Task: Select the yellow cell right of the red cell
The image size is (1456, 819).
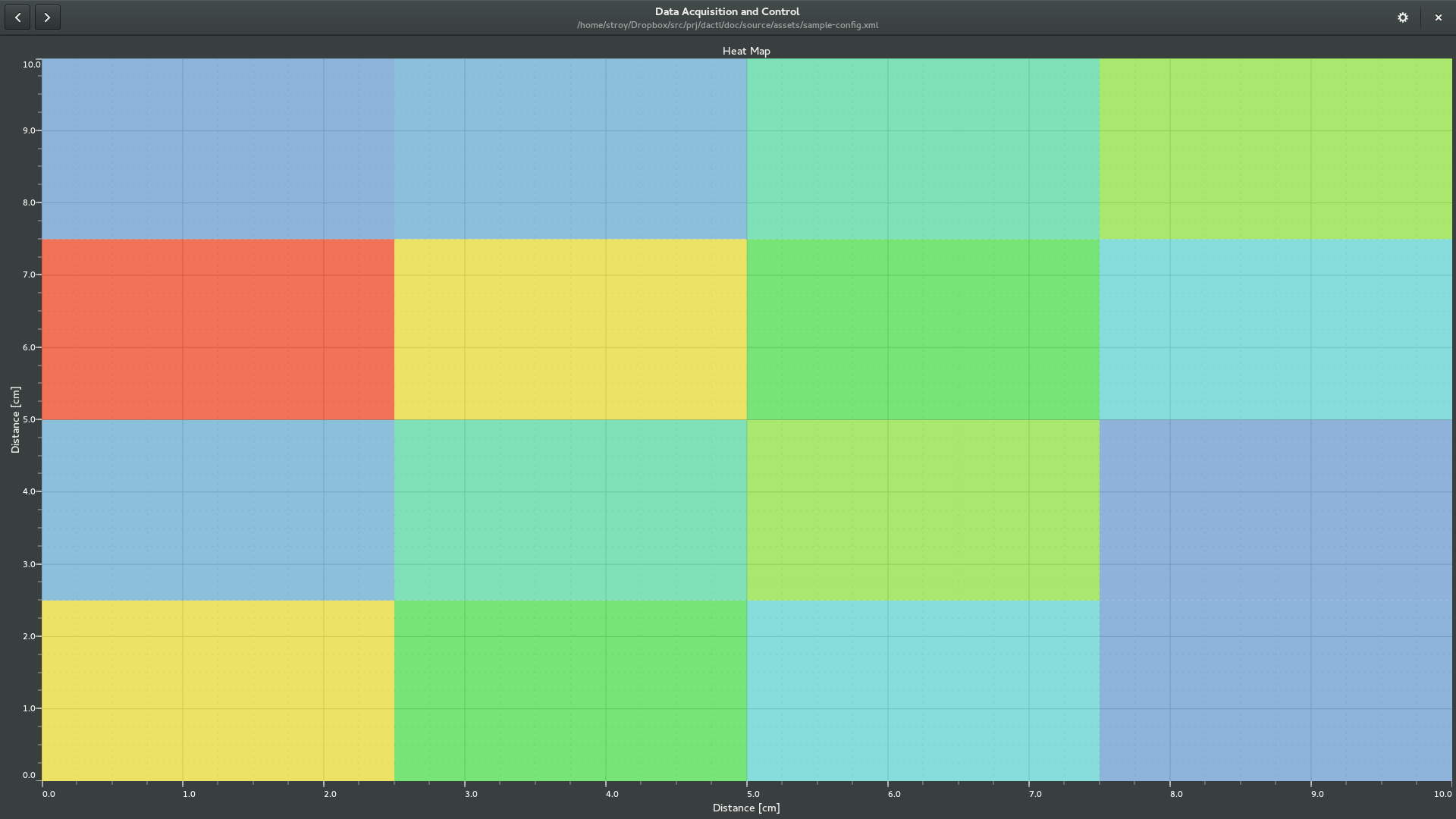Action: [x=570, y=330]
